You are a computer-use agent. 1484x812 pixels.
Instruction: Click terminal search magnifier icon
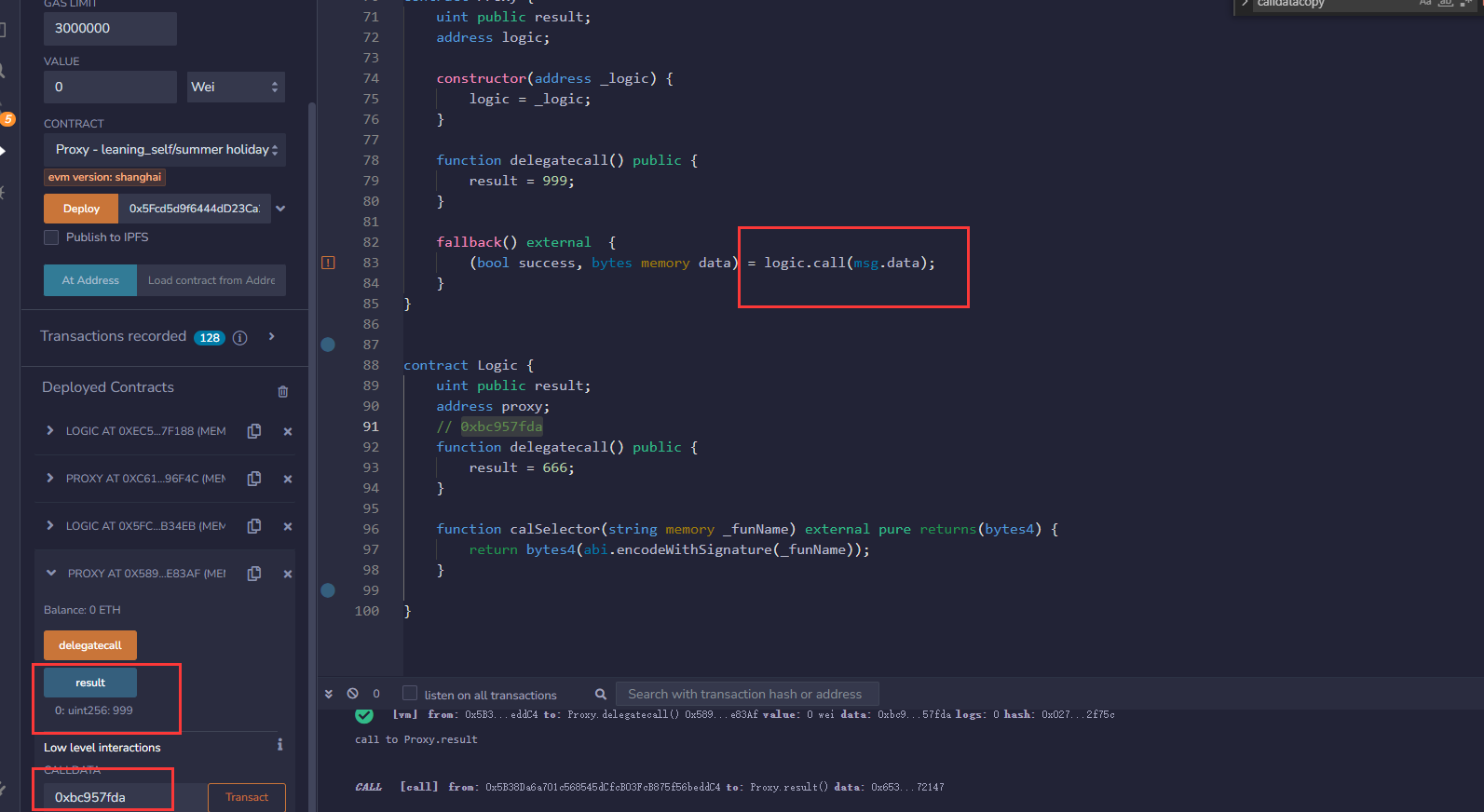coord(601,695)
